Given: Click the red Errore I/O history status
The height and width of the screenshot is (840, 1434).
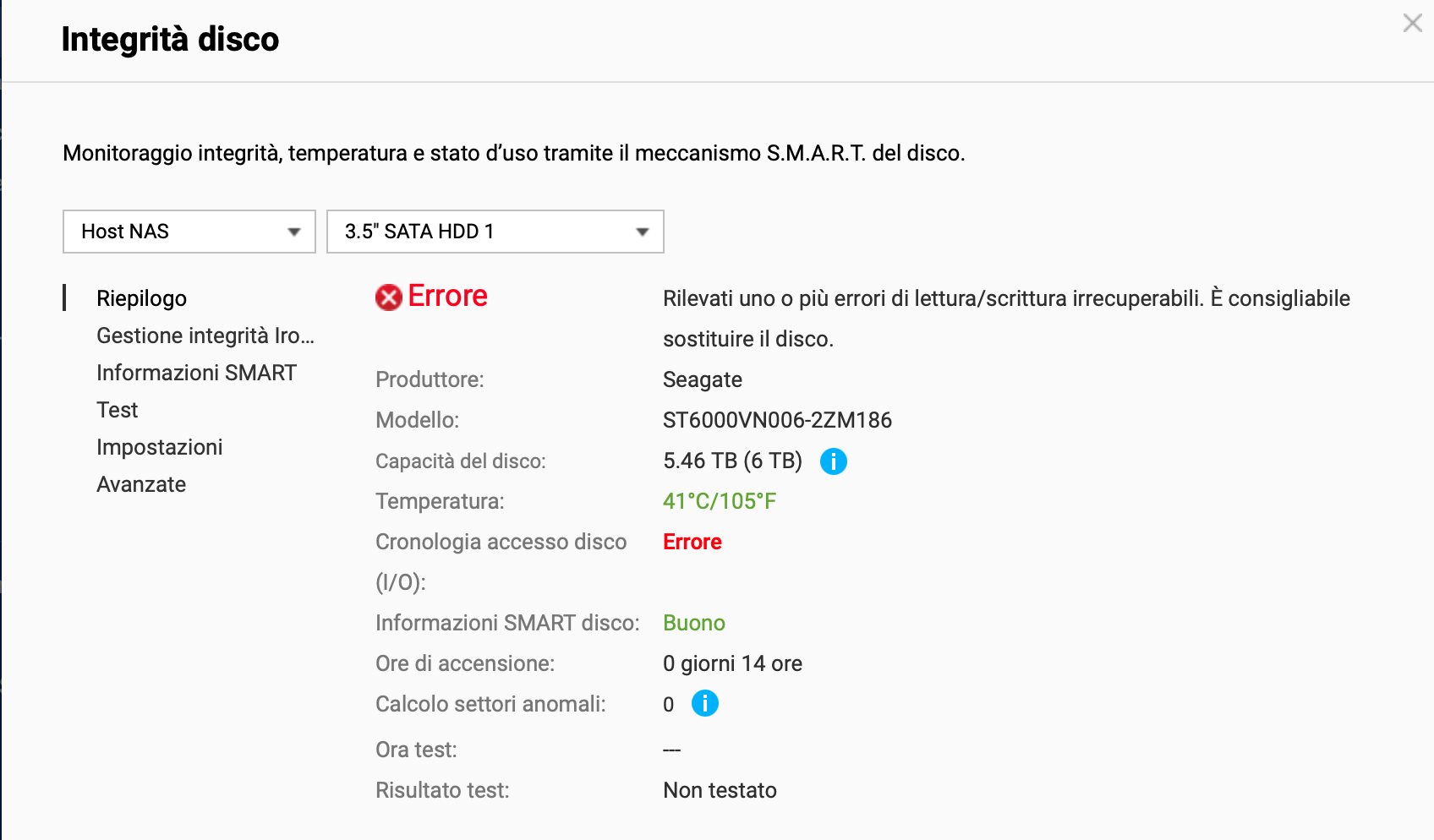Looking at the screenshot, I should pyautogui.click(x=692, y=542).
